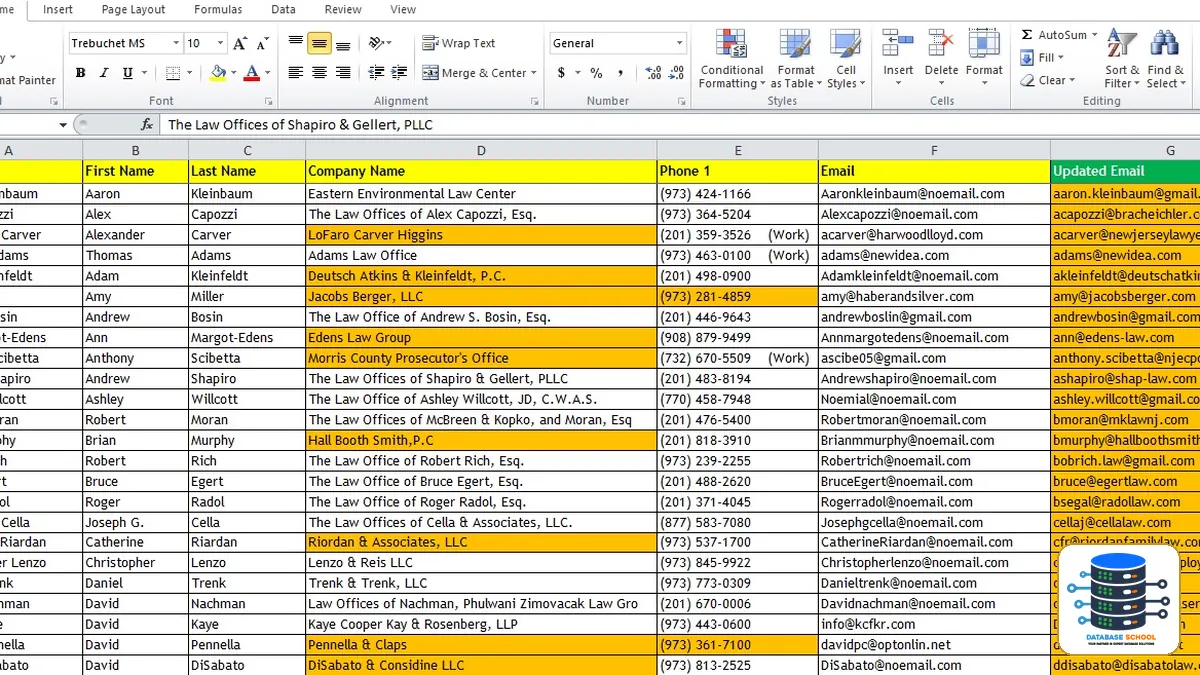Expand the Merge & Center dropdown arrow
This screenshot has width=1200, height=675.
click(x=534, y=73)
